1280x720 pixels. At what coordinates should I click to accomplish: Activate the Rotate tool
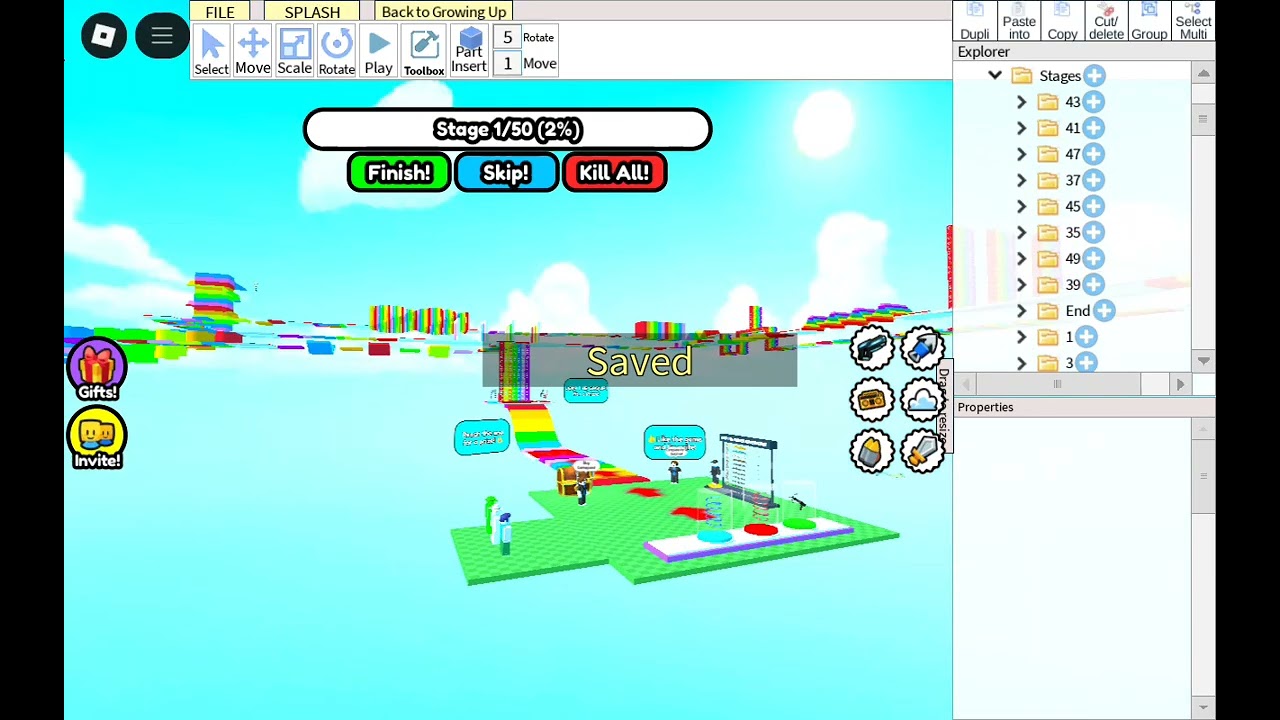[336, 52]
